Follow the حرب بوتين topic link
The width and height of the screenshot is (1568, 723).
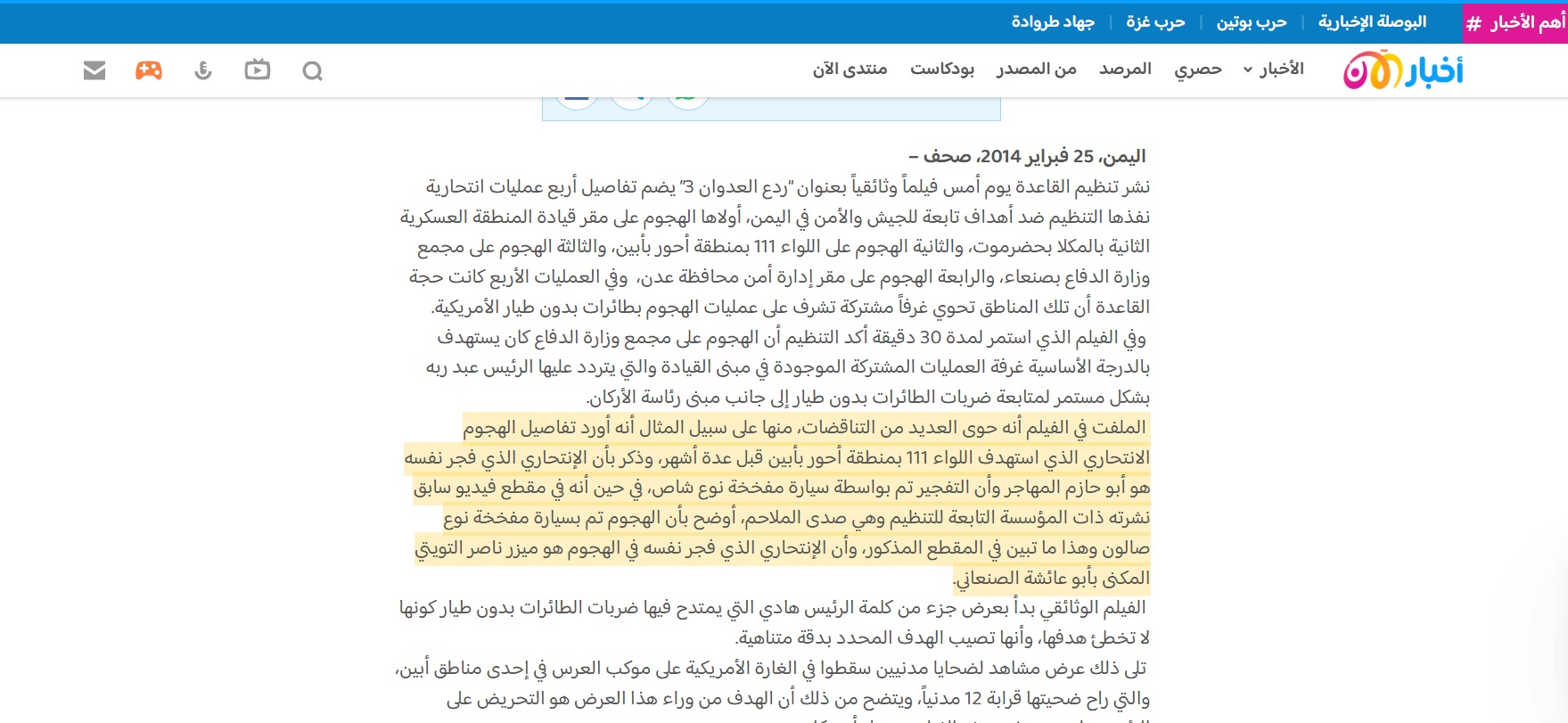[1252, 22]
